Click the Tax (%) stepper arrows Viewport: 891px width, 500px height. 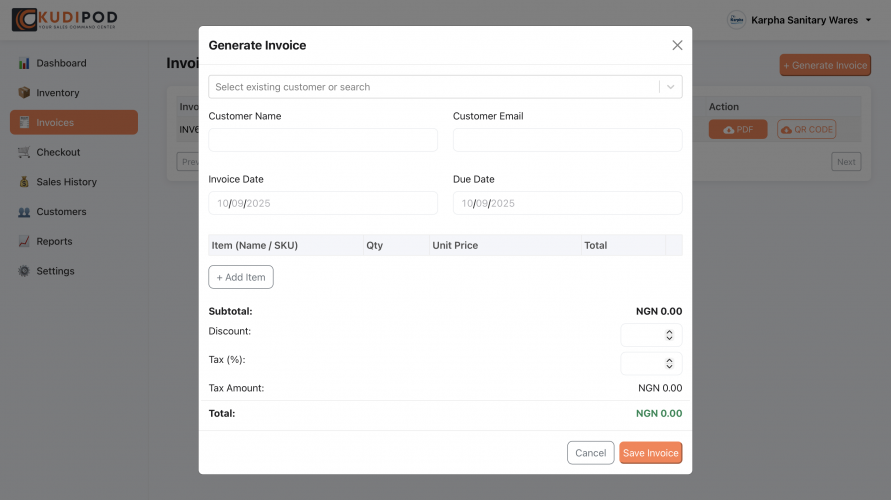(x=669, y=364)
